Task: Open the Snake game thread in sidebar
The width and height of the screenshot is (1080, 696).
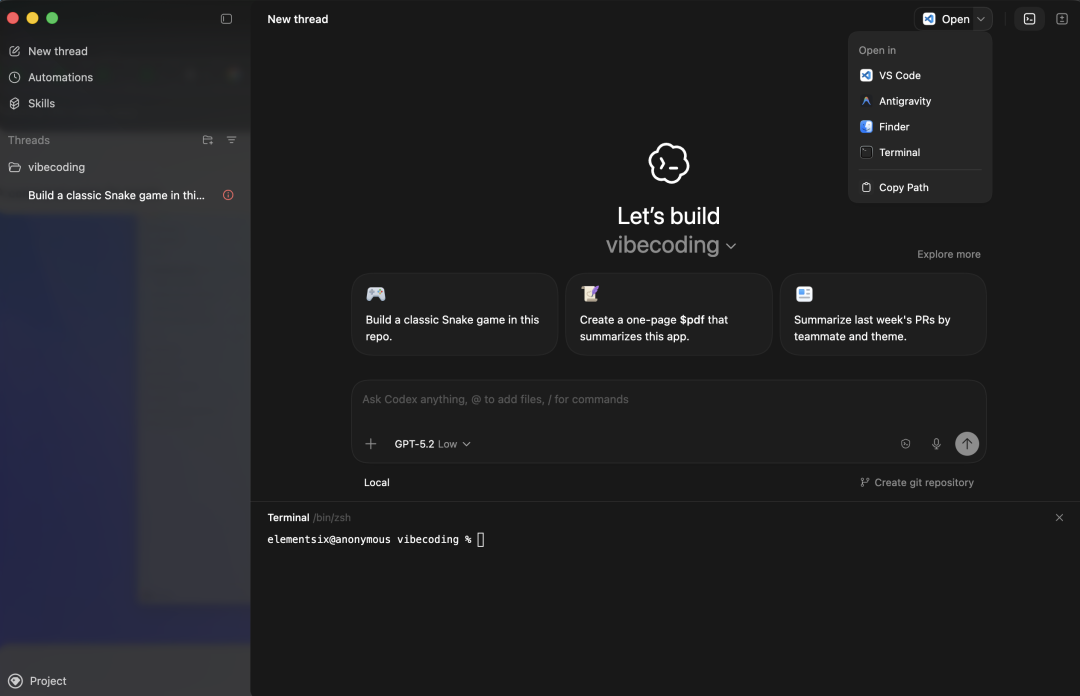Action: pos(116,195)
